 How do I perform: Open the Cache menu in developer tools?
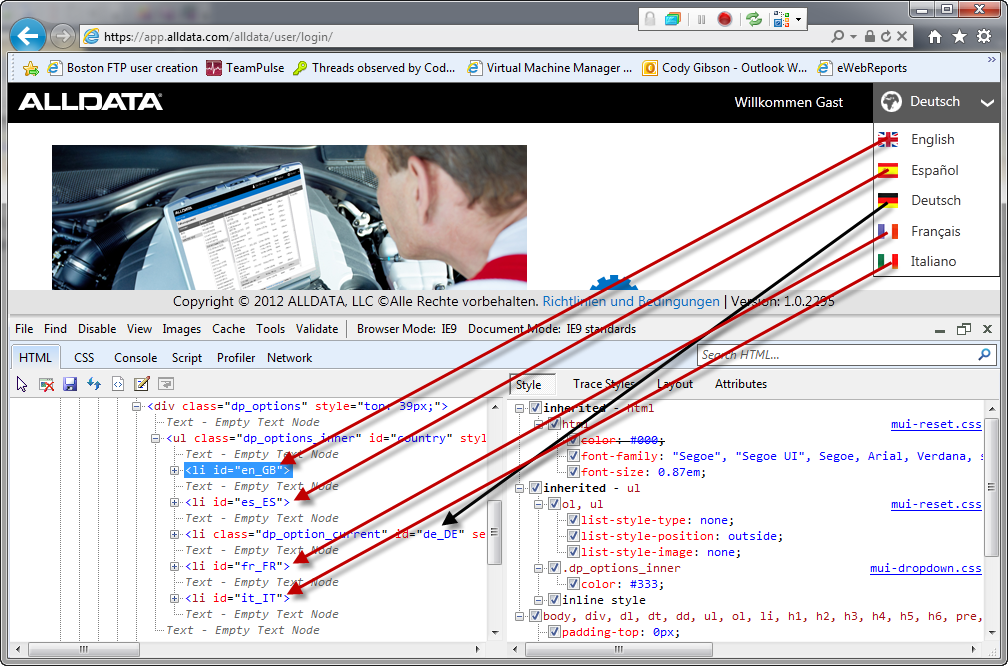(228, 328)
